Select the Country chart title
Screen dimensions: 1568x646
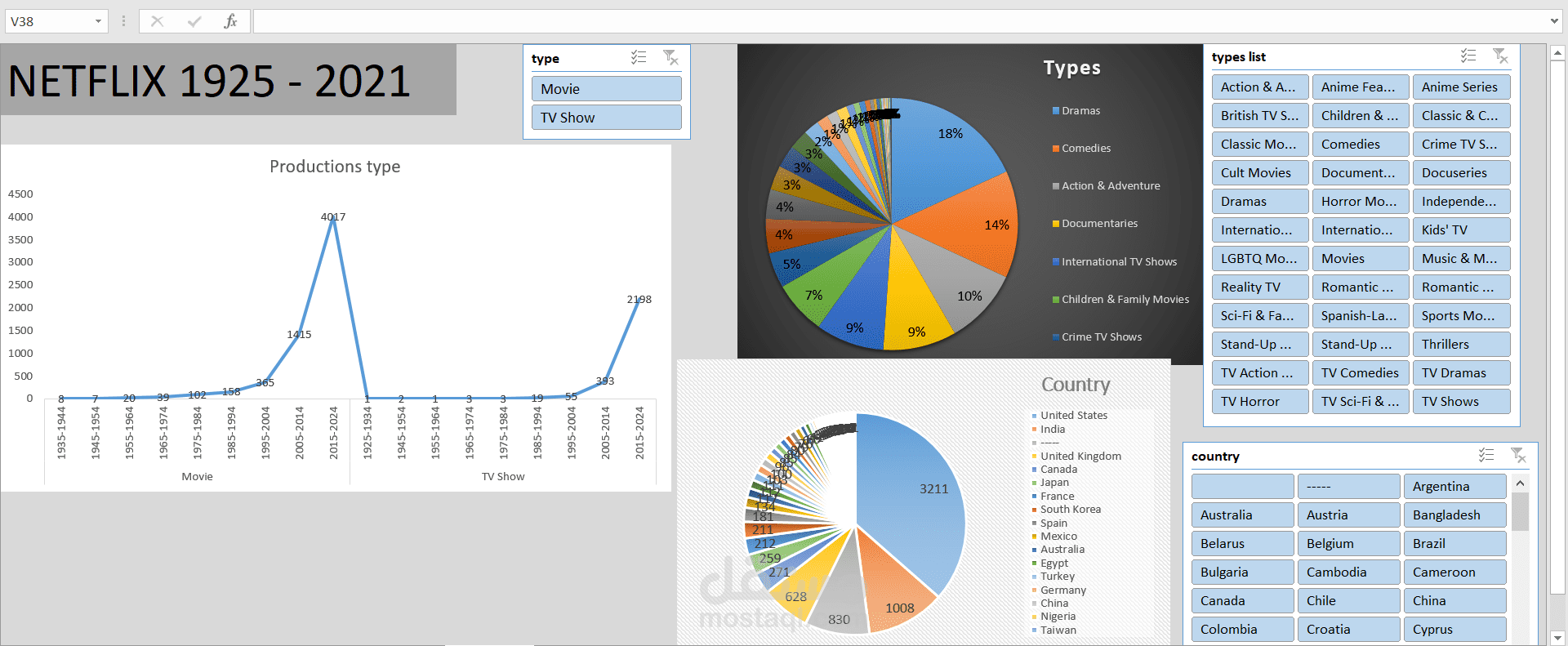point(1076,385)
